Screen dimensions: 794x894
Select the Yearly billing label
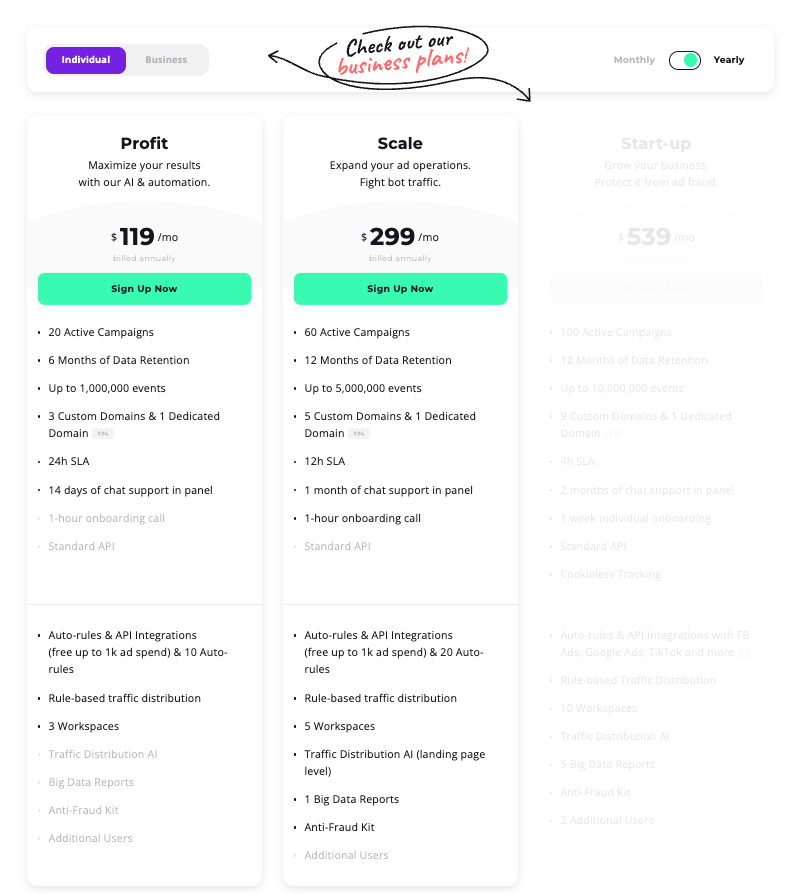point(729,60)
